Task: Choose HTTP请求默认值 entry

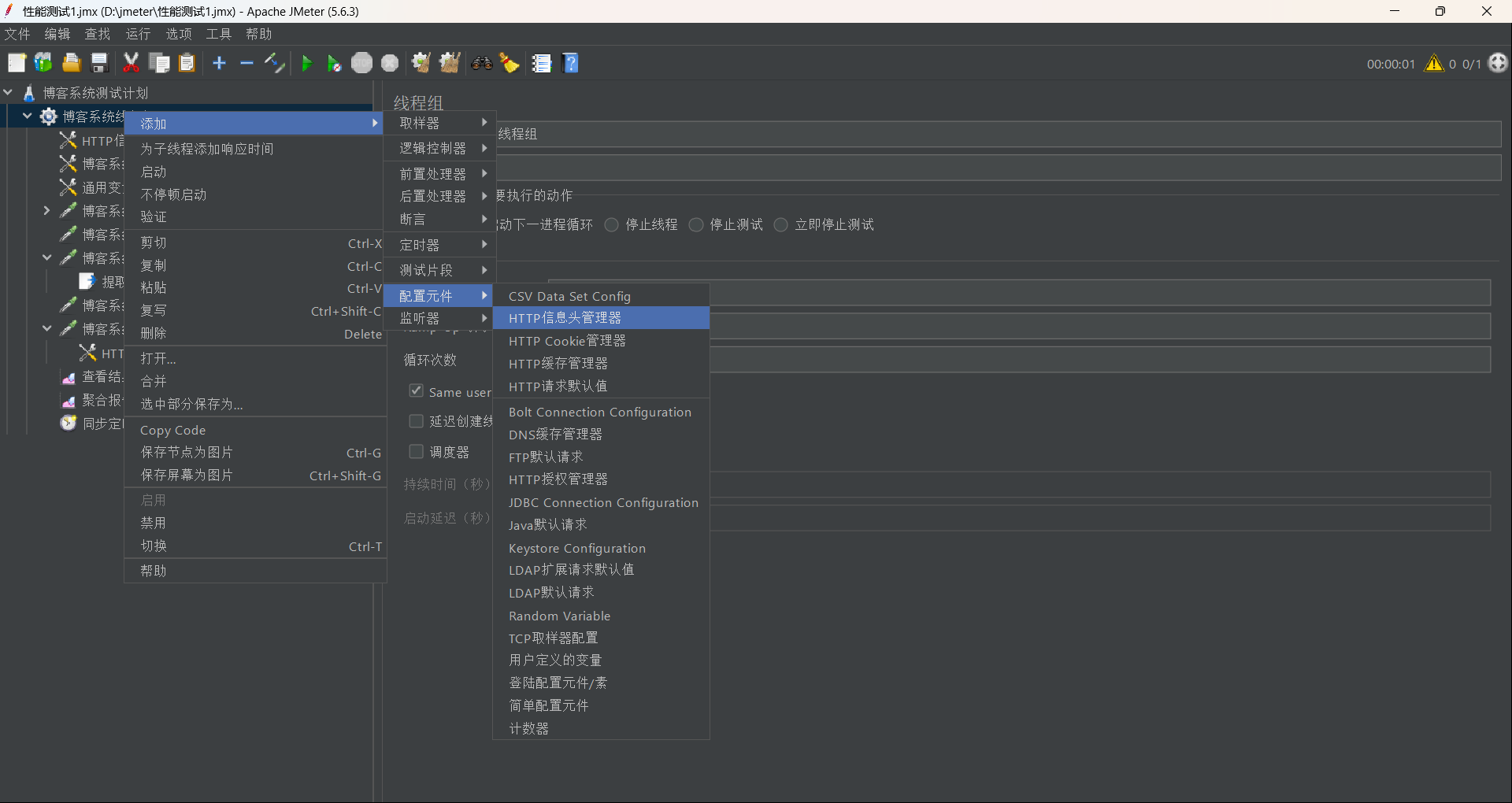Action: (601, 386)
